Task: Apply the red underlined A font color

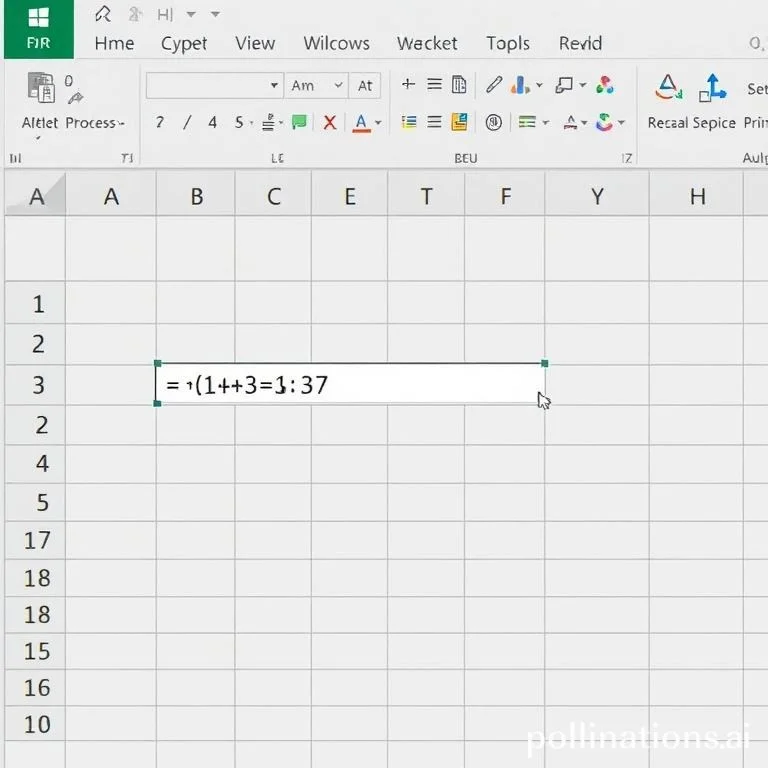Action: click(361, 123)
